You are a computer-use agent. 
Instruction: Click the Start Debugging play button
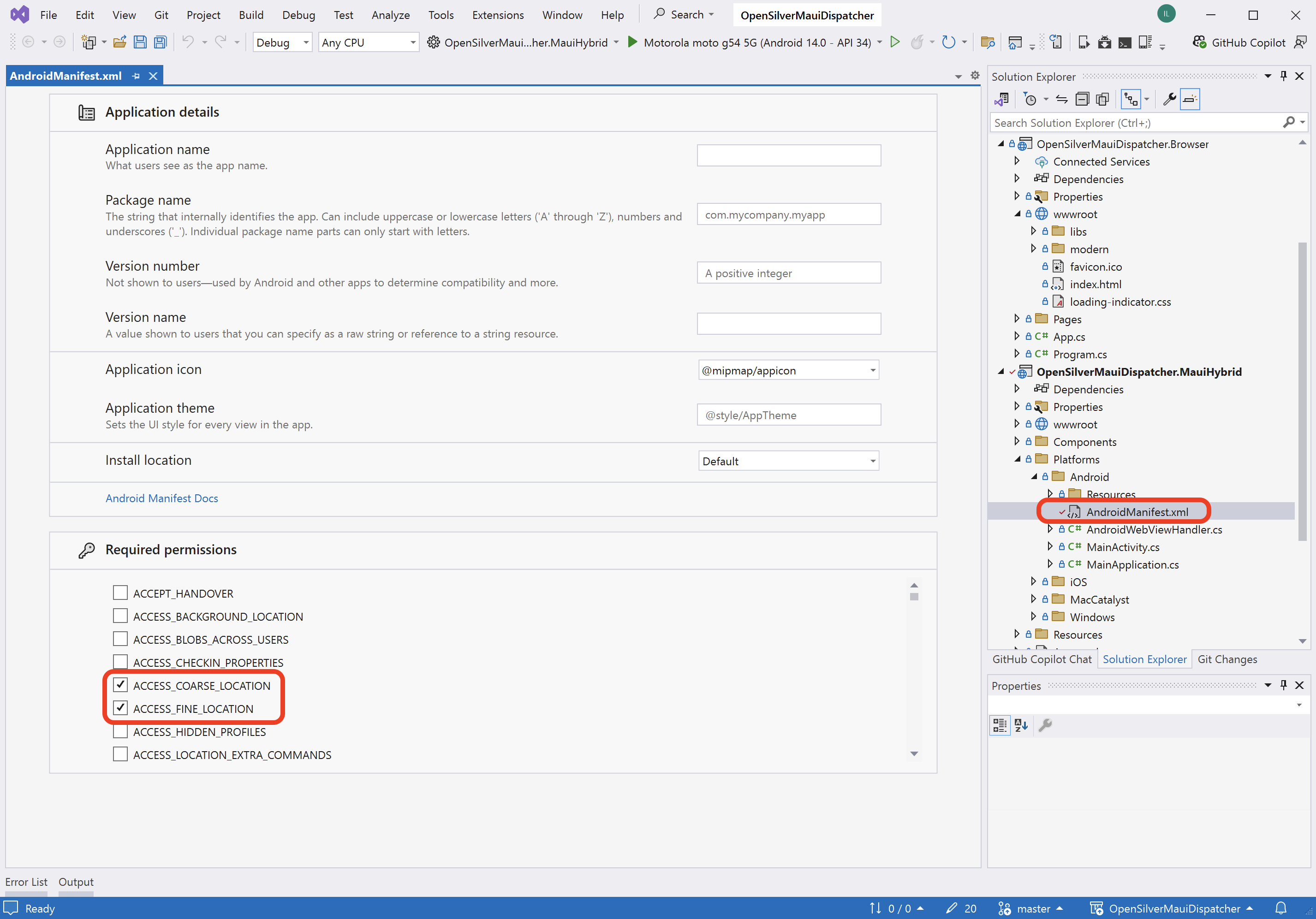[632, 42]
